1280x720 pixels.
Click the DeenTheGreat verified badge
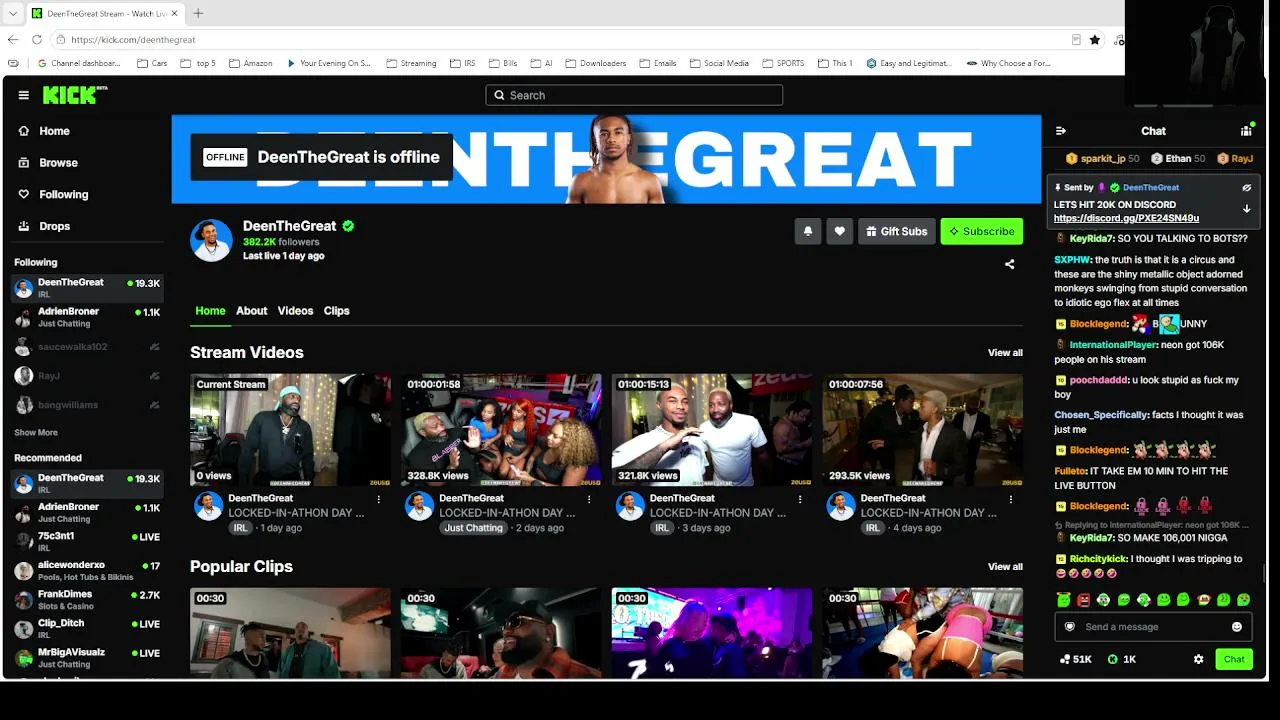348,226
